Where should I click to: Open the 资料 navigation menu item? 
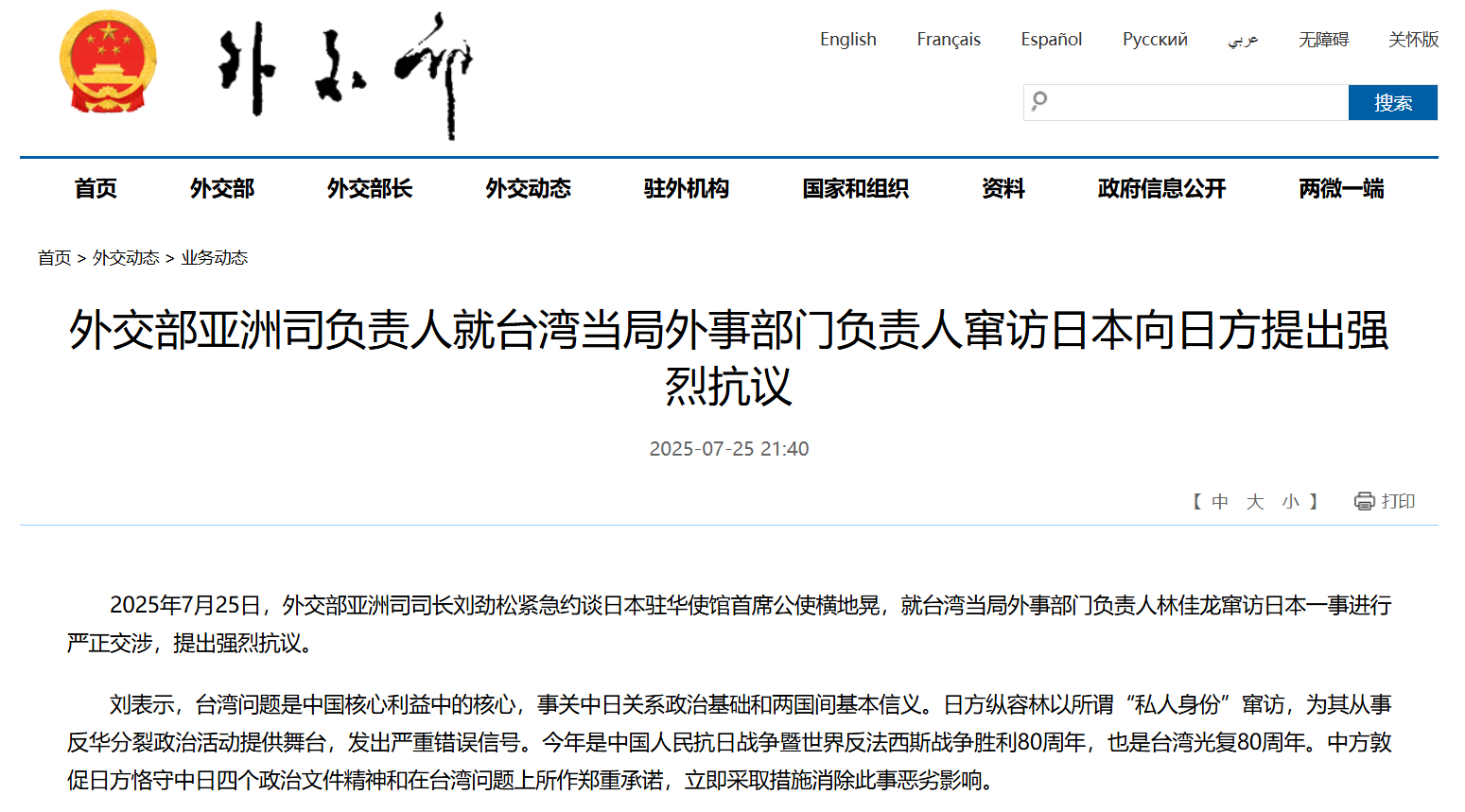[x=1003, y=189]
